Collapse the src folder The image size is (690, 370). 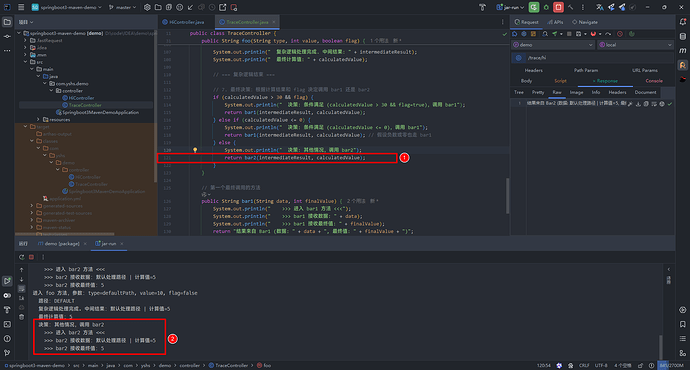click(26, 62)
